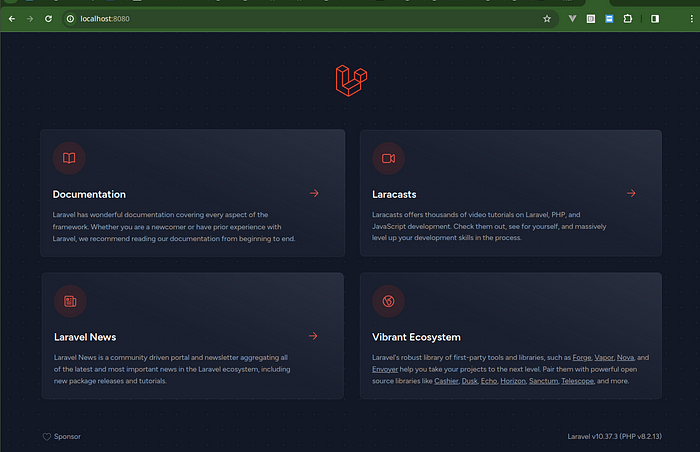The height and width of the screenshot is (452, 700).
Task: Open the Chrome three-dot menu
Action: tap(692, 19)
